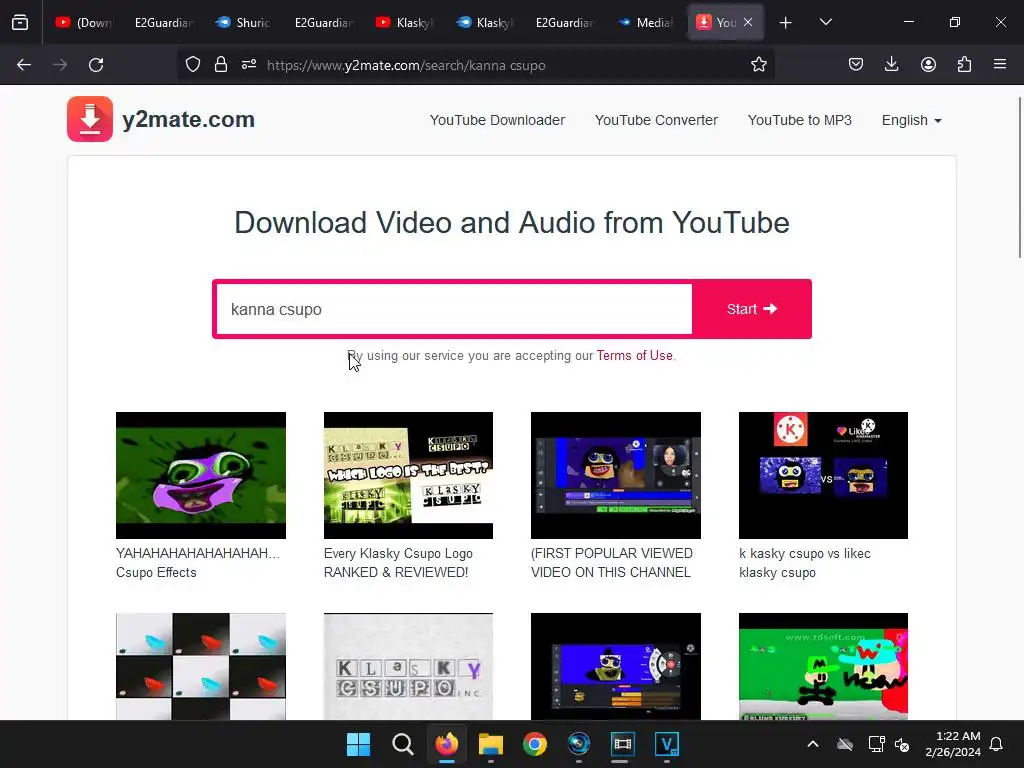Open YouTube to MP3 nav link
Screen dimensions: 1024x768
[799, 120]
